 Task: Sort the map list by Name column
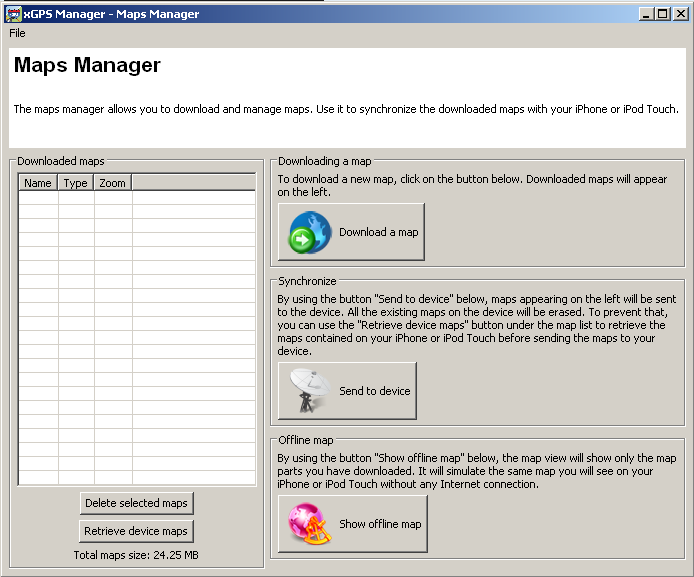pyautogui.click(x=38, y=183)
